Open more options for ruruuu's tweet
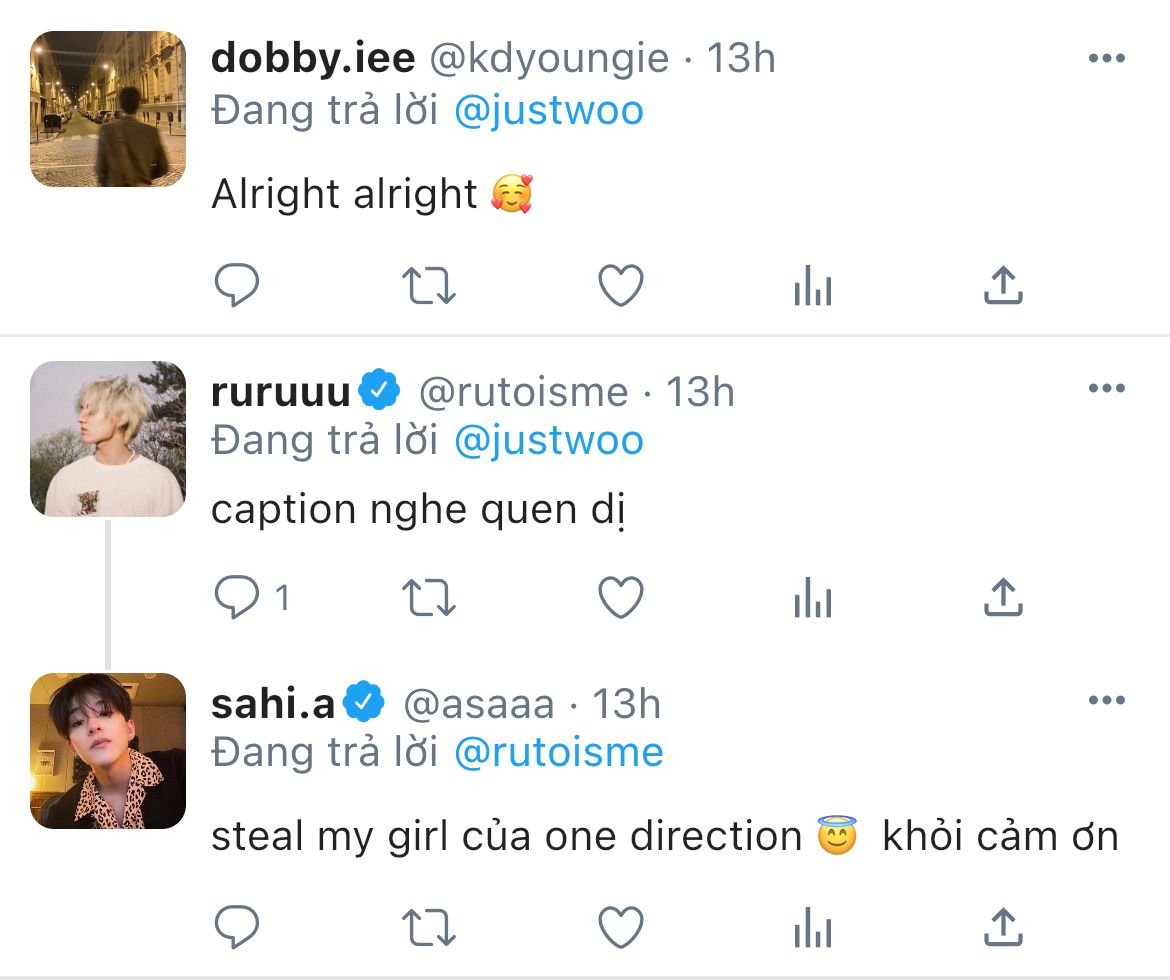 pos(1106,389)
